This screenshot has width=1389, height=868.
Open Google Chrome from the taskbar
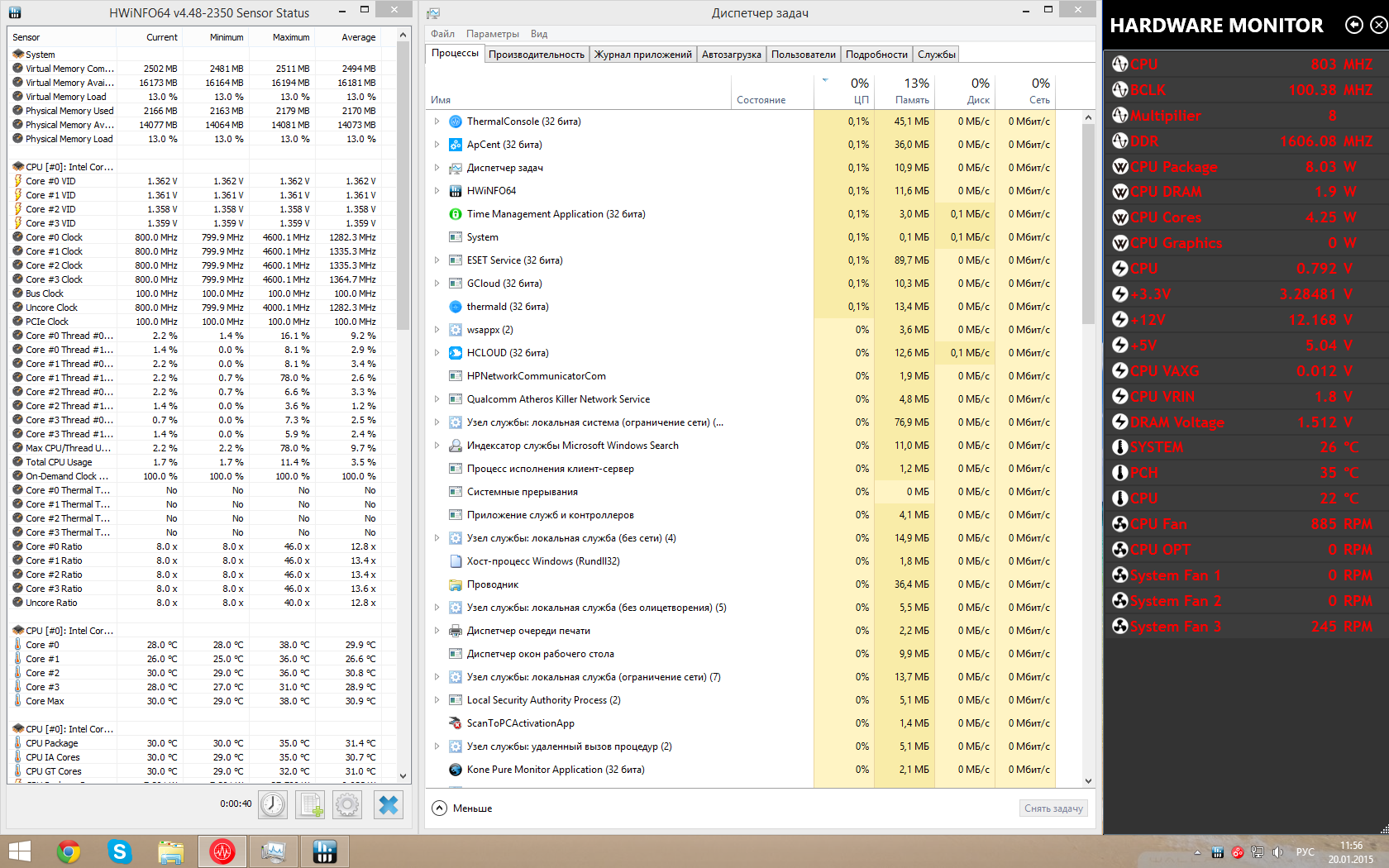pyautogui.click(x=69, y=851)
